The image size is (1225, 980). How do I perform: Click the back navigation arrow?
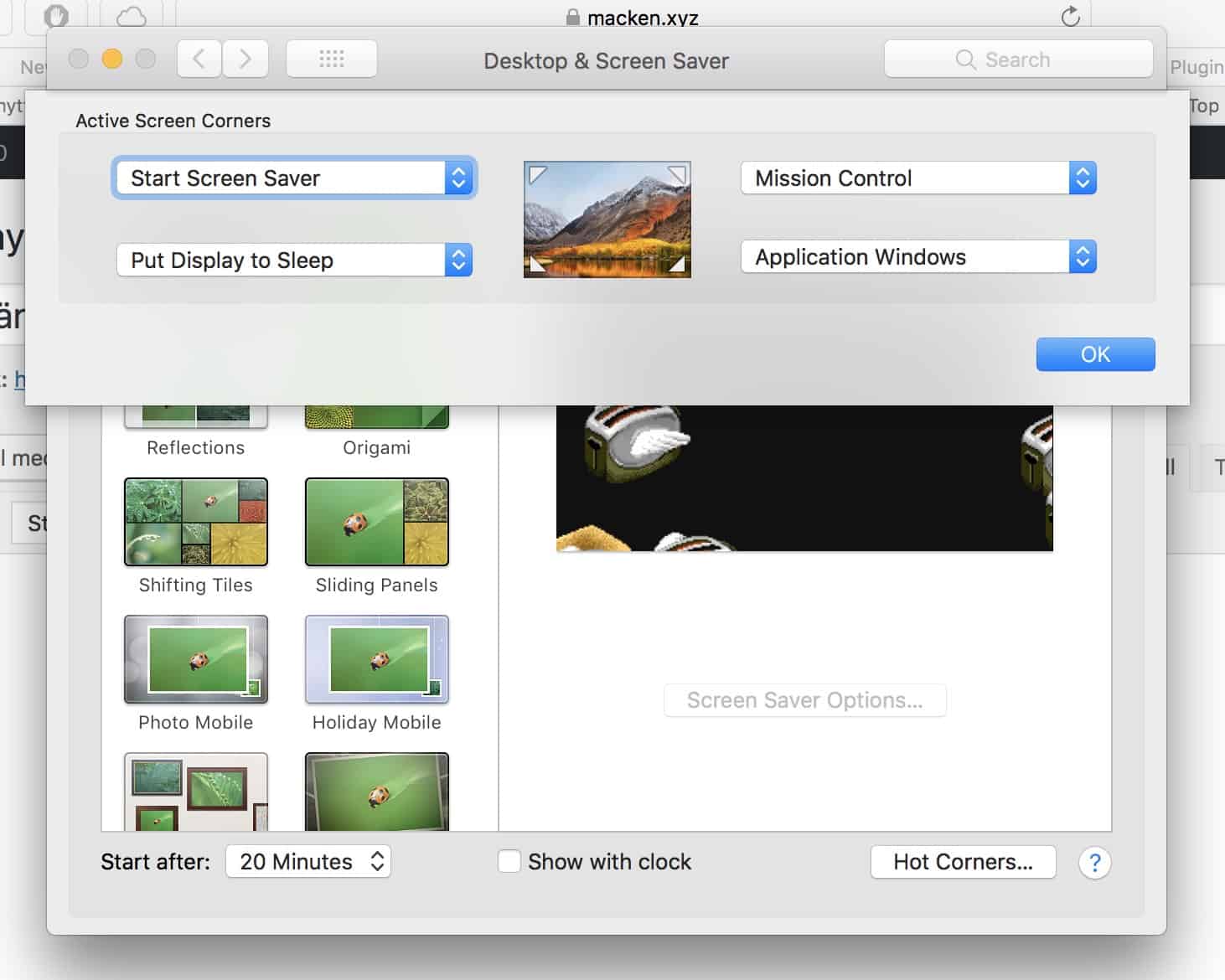[199, 59]
